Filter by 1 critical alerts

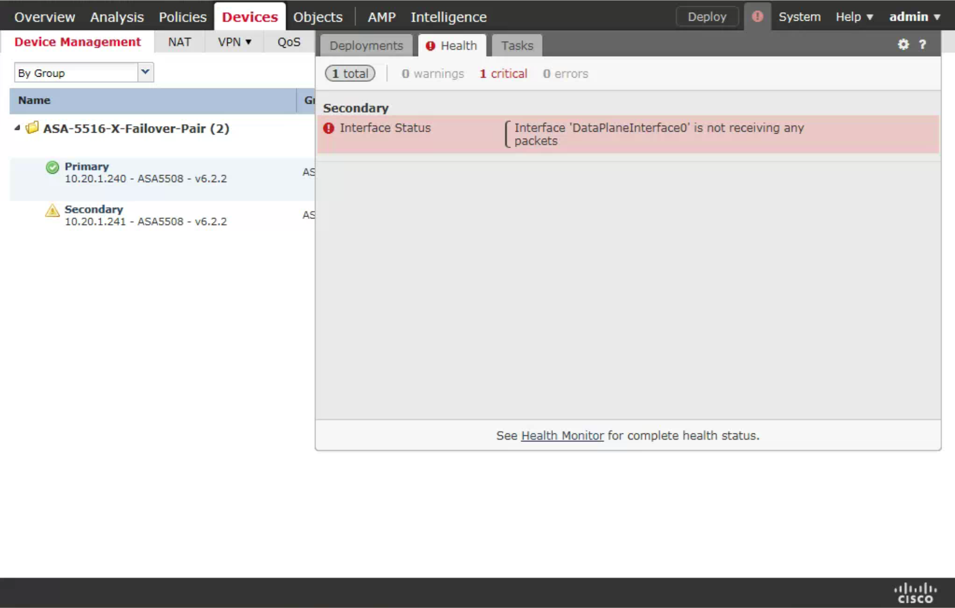(503, 74)
